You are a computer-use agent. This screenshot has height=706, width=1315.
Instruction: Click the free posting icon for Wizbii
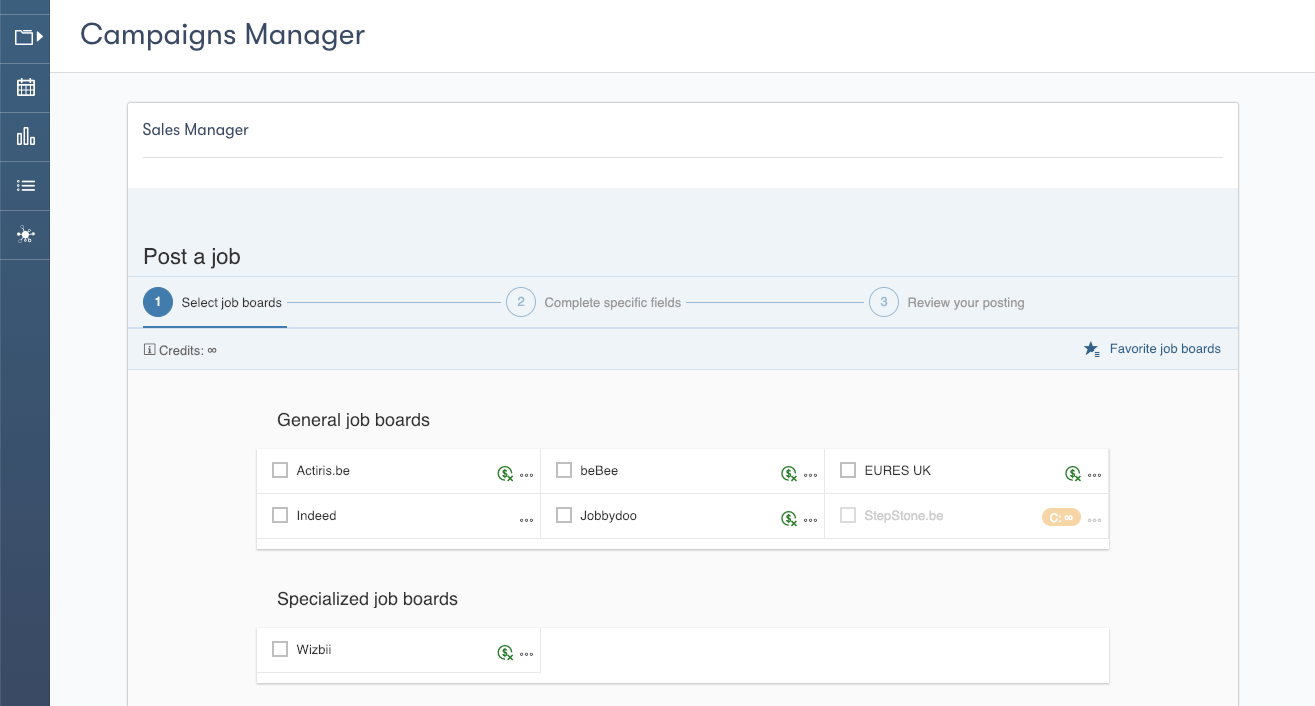(506, 653)
